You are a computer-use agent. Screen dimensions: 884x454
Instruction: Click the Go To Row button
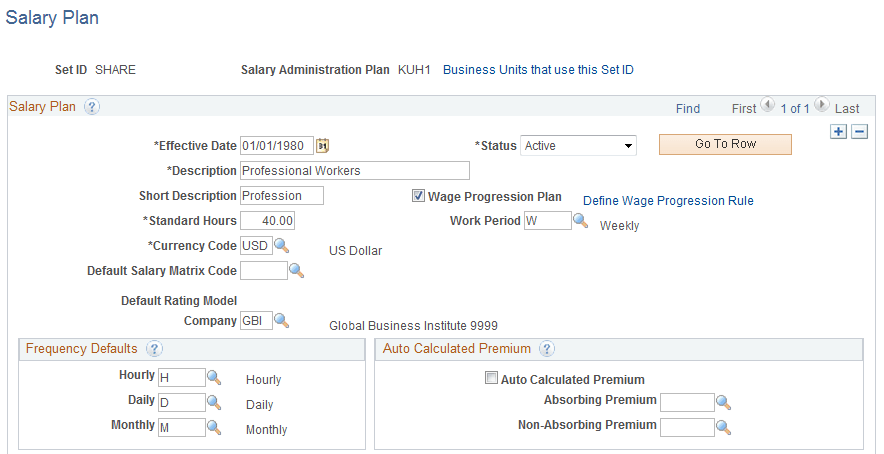(x=725, y=144)
